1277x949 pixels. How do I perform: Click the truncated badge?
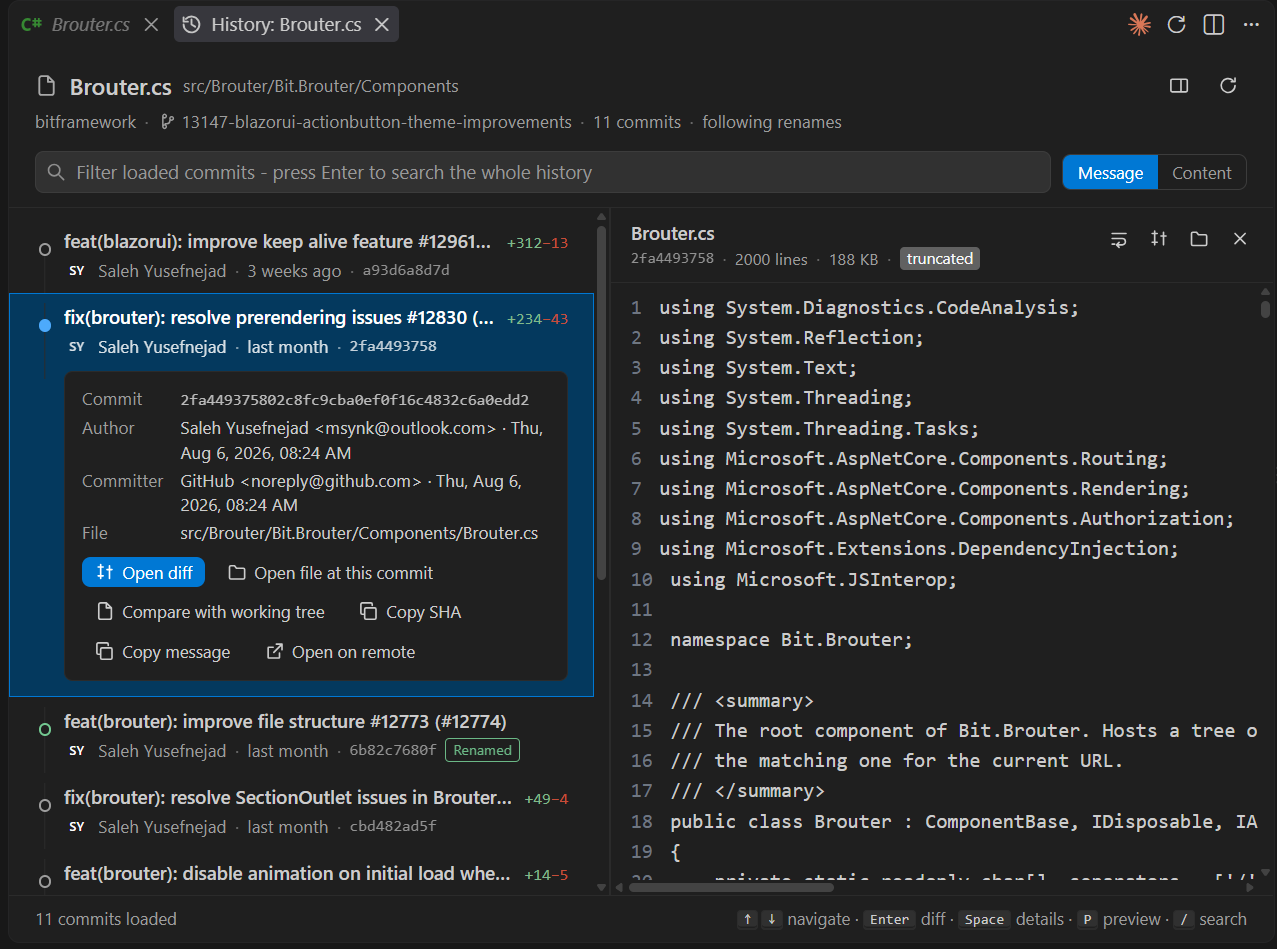[x=940, y=259]
